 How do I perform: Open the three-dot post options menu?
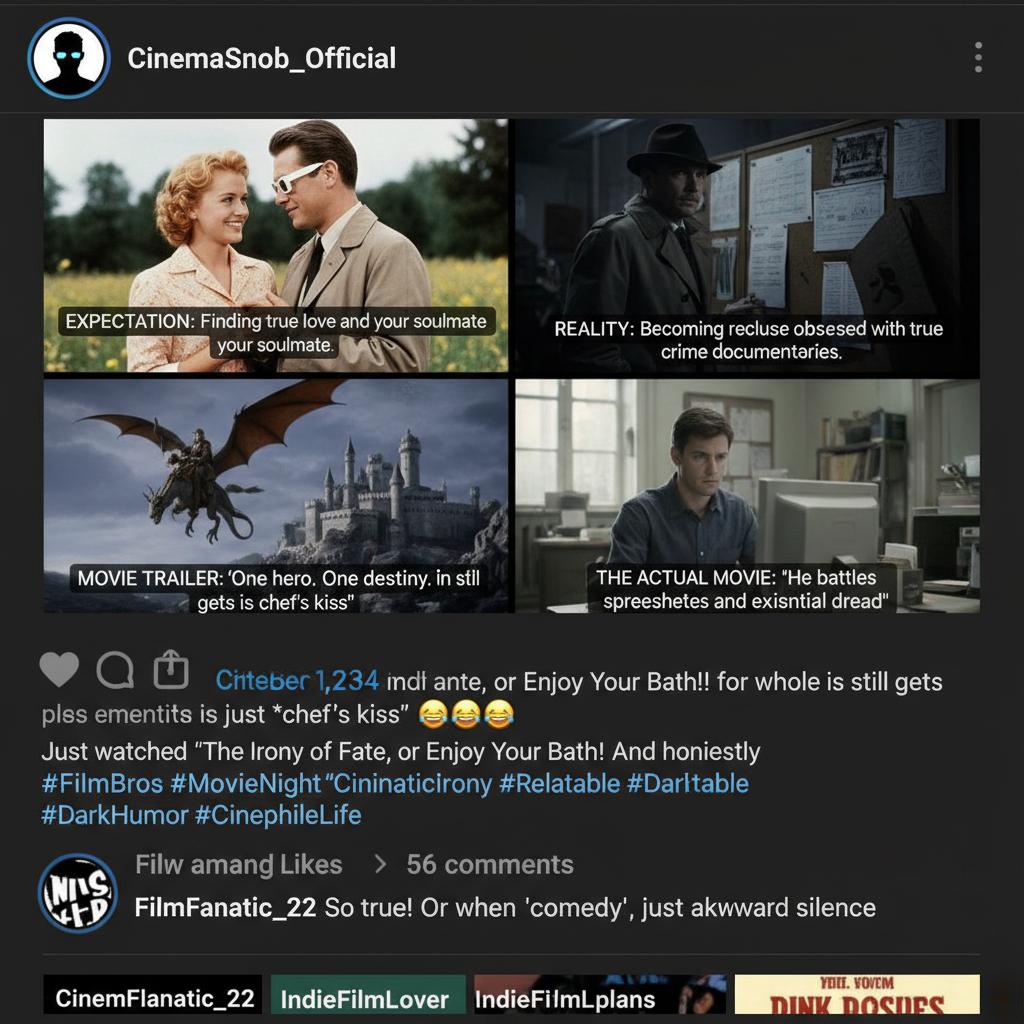[978, 58]
